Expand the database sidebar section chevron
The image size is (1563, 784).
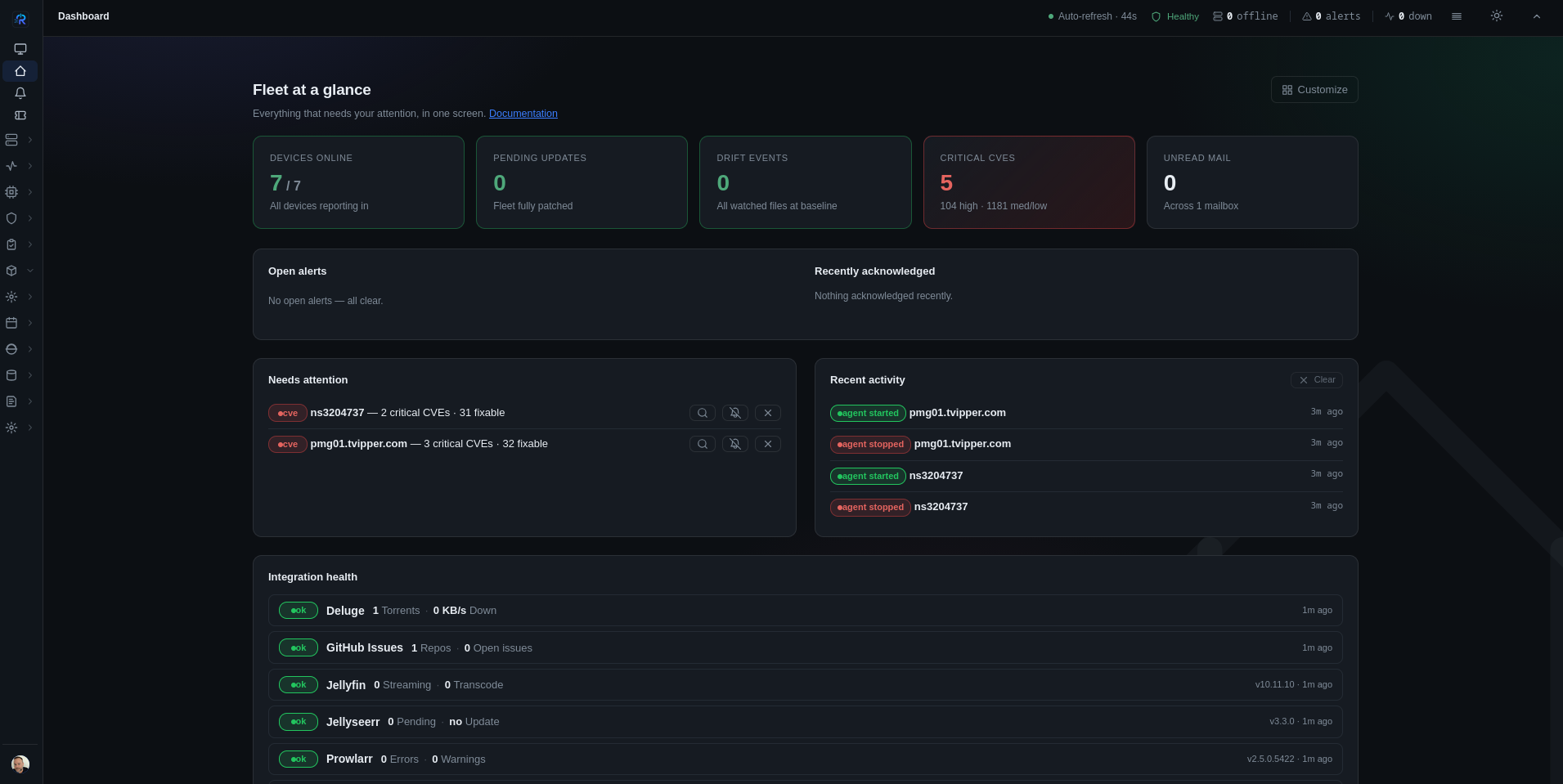[x=30, y=375]
